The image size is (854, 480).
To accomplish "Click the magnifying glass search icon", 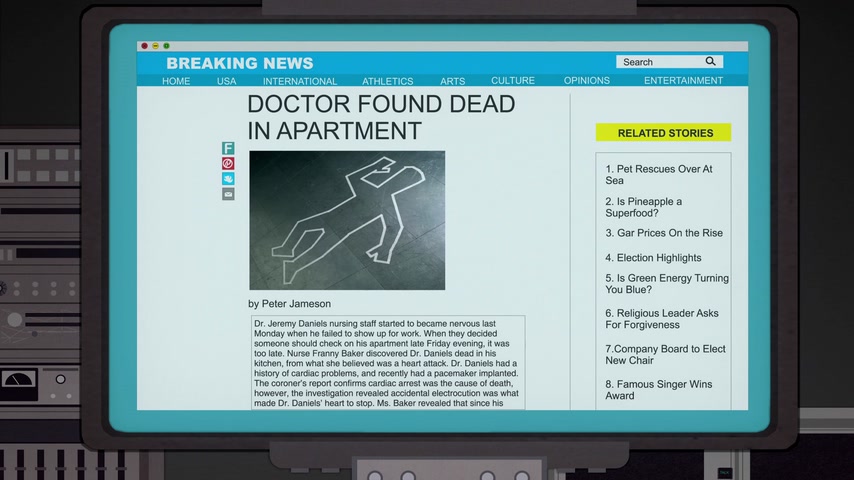I will [x=711, y=62].
